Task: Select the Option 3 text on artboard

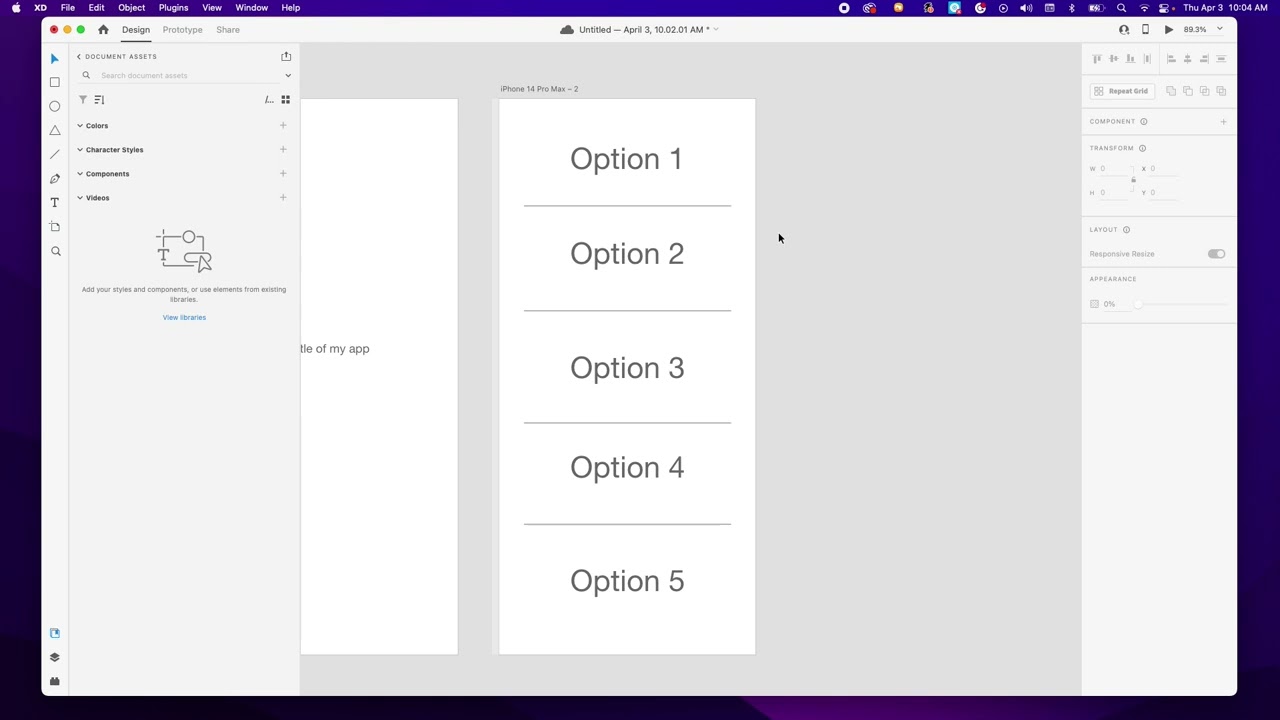Action: click(627, 368)
